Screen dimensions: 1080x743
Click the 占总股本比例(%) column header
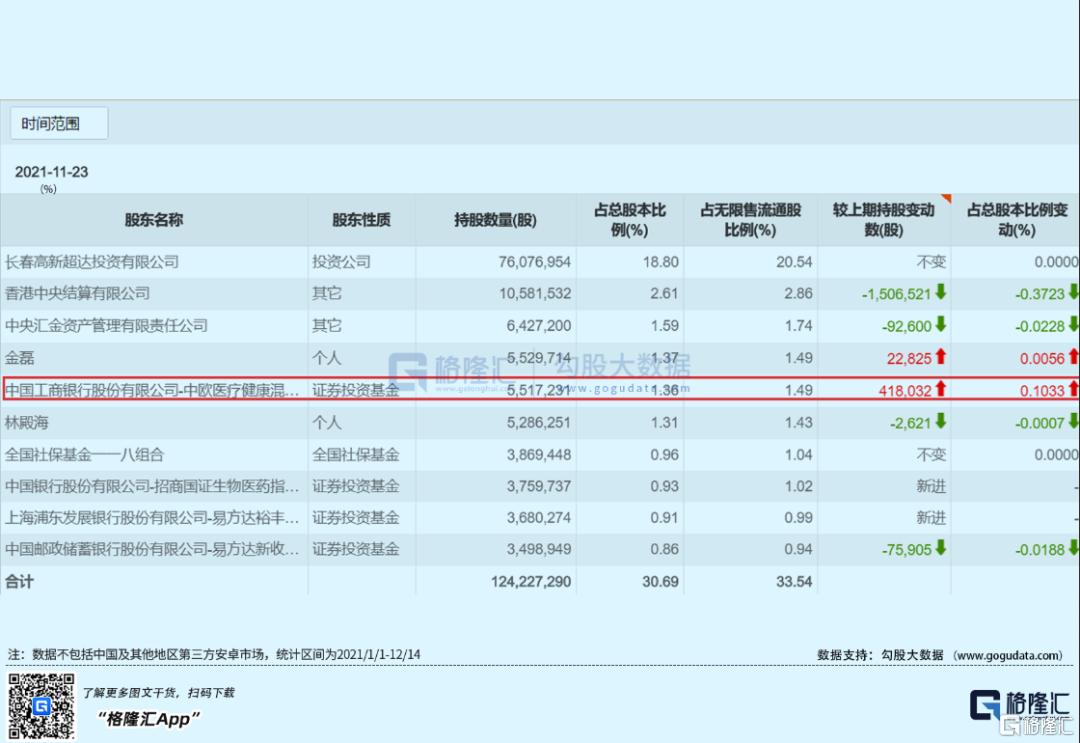[x=630, y=220]
